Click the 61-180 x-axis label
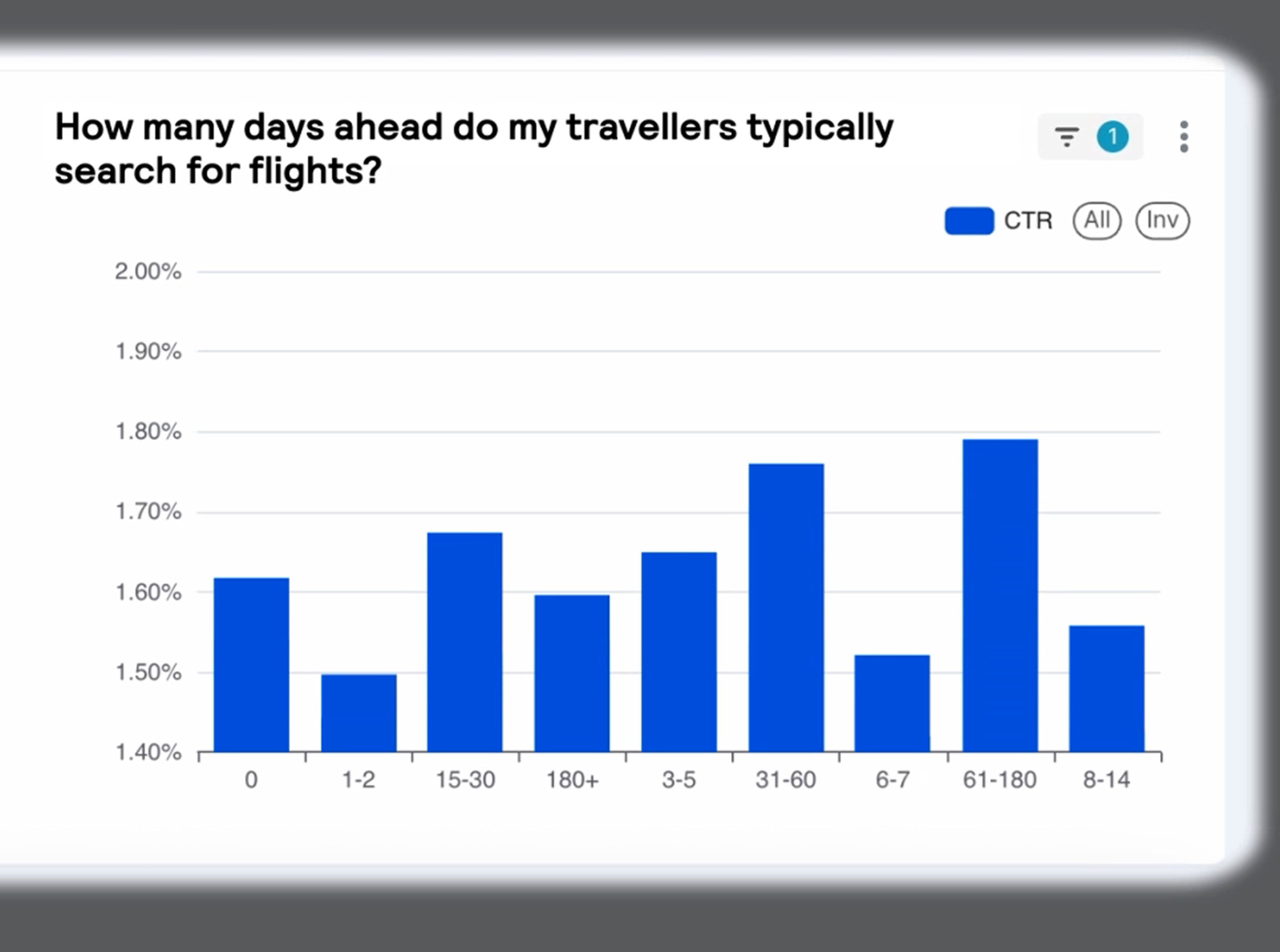The height and width of the screenshot is (952, 1280). click(1000, 780)
